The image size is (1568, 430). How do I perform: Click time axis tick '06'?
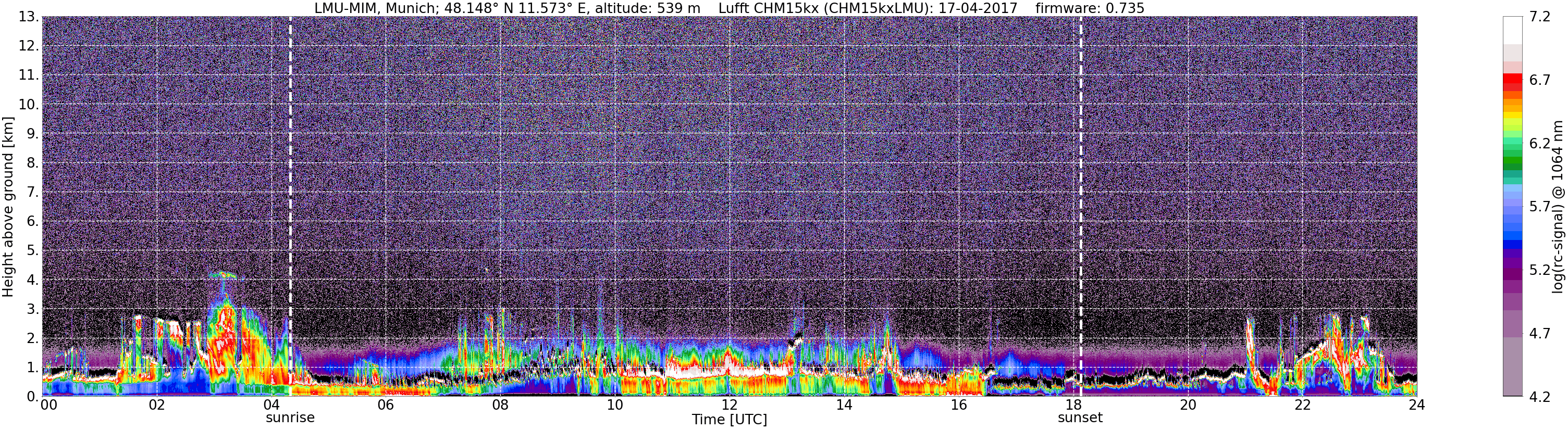[x=385, y=405]
